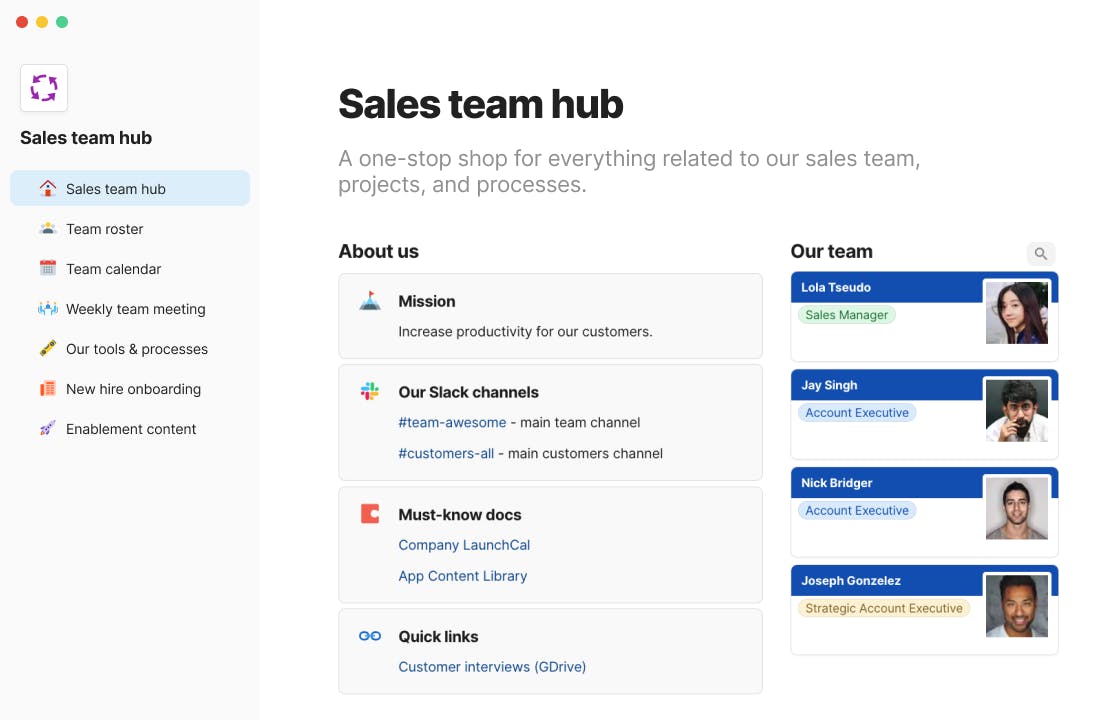Open the Company LaunchCal doc link
The height and width of the screenshot is (720, 1096).
(464, 545)
